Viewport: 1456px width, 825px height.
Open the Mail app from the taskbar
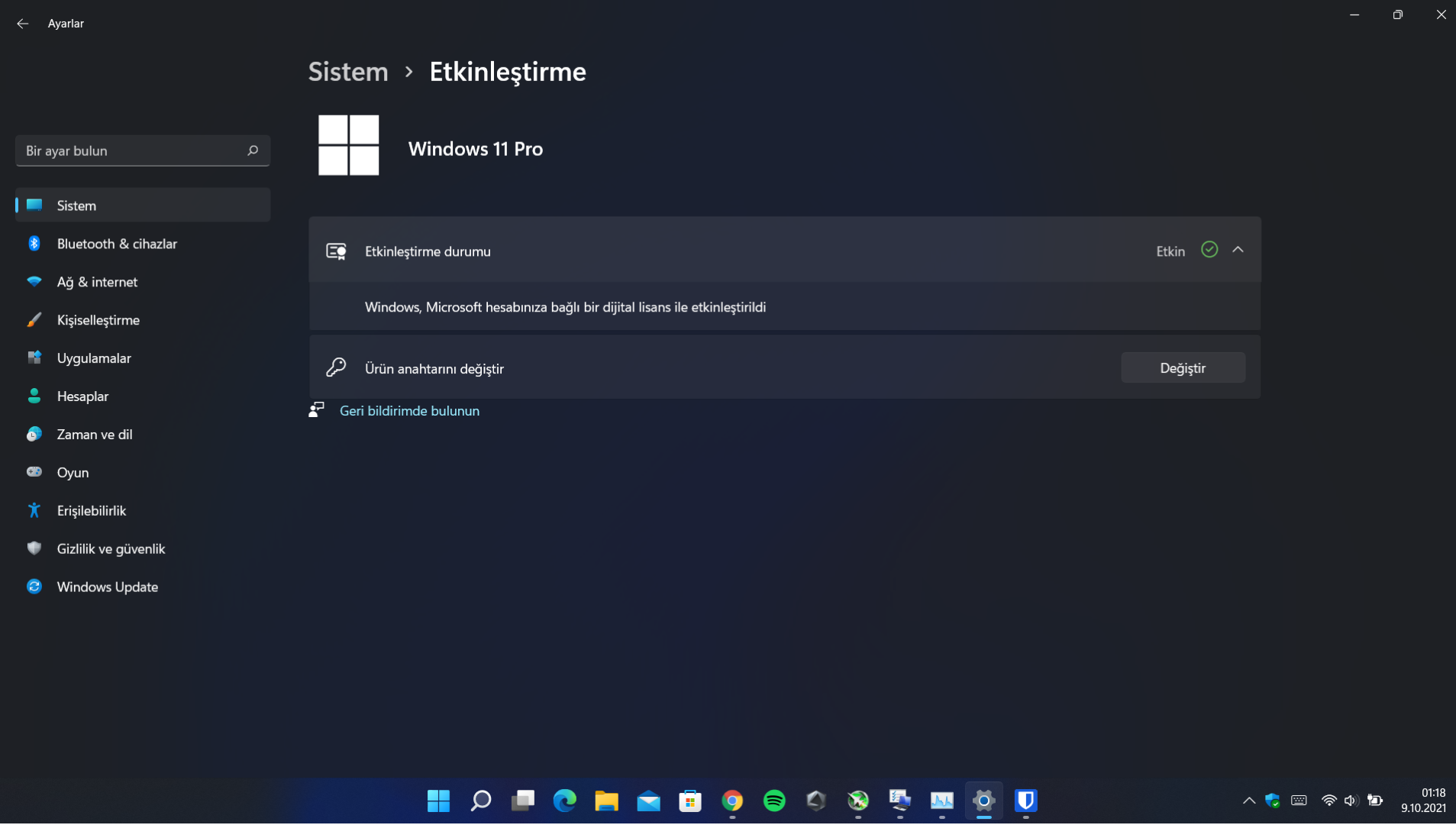point(649,801)
